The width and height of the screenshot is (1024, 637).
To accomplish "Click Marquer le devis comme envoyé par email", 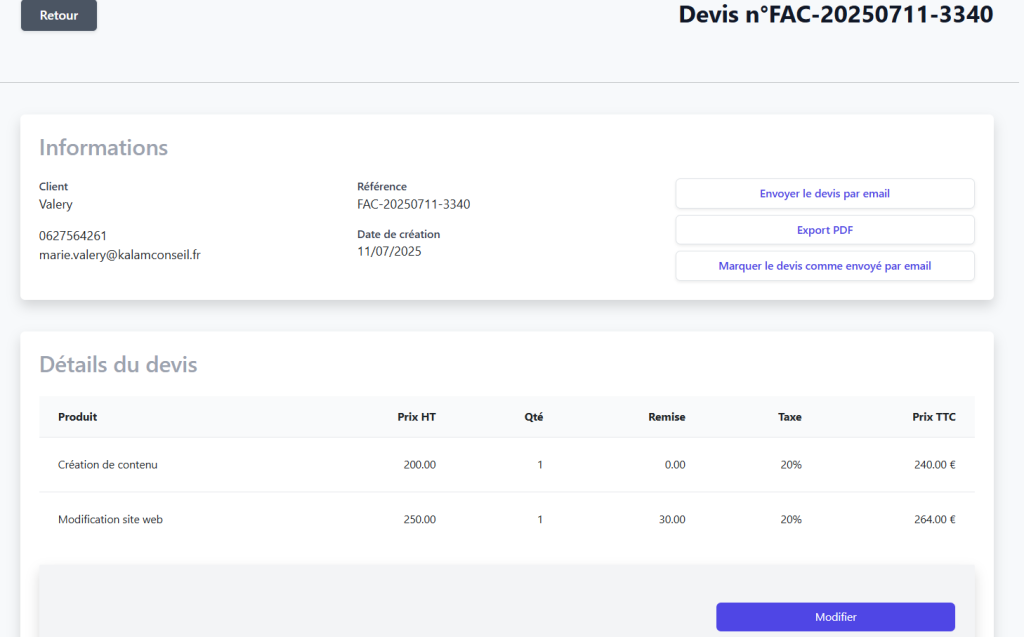I will point(824,265).
